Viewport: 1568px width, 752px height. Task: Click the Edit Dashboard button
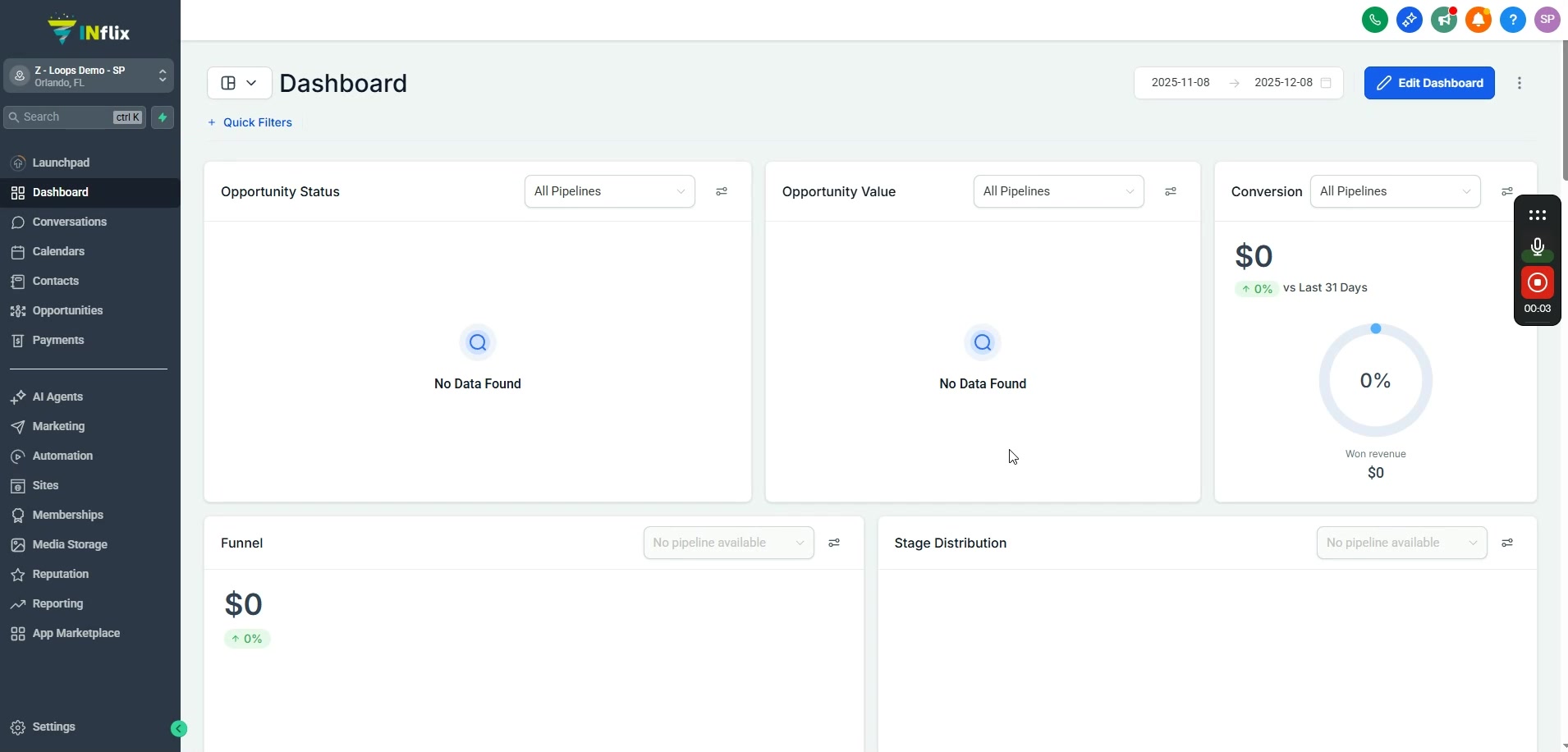pyautogui.click(x=1429, y=83)
